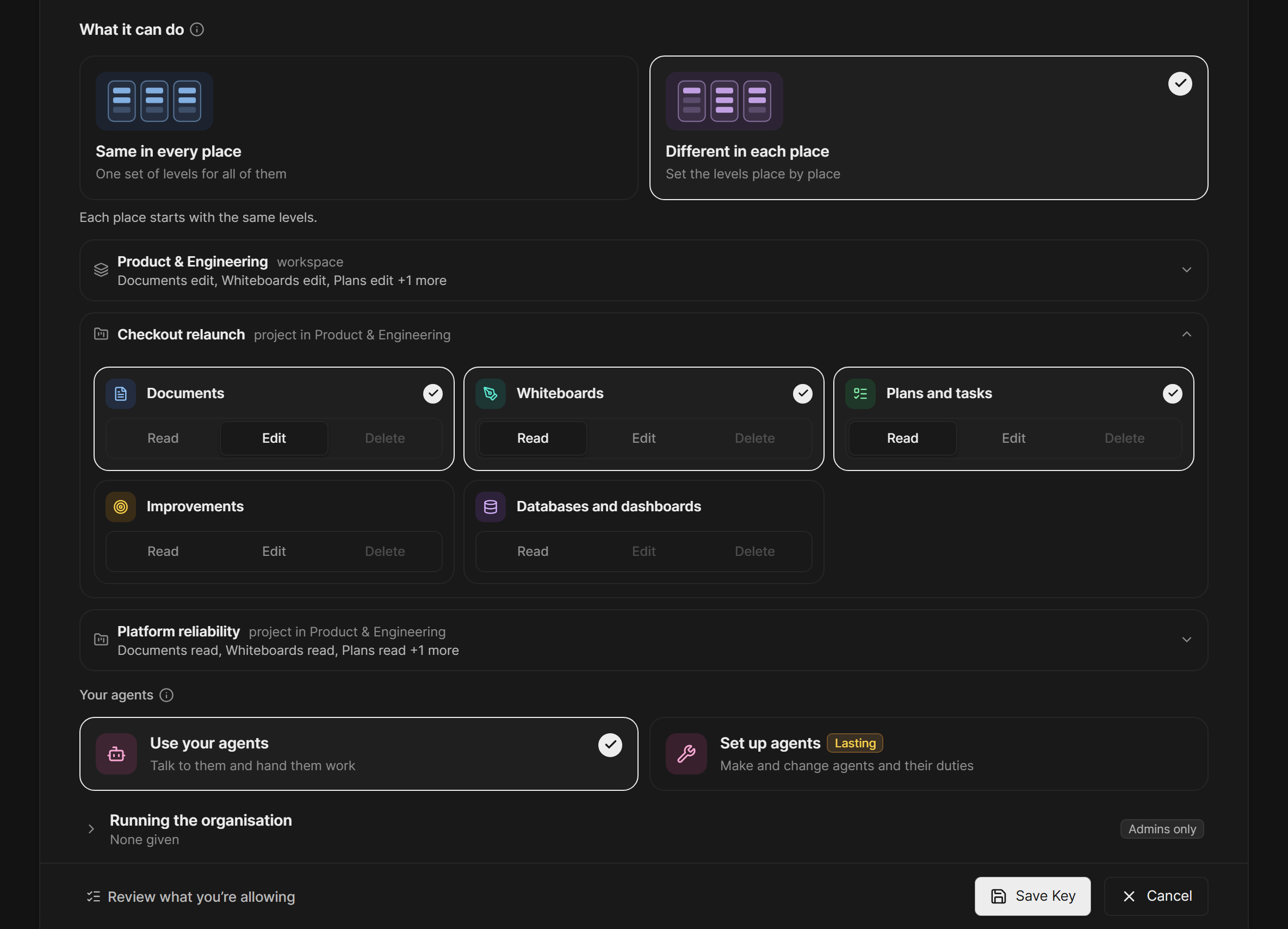Click the Cancel button
Screen dimensions: 1288x929
(1156, 896)
